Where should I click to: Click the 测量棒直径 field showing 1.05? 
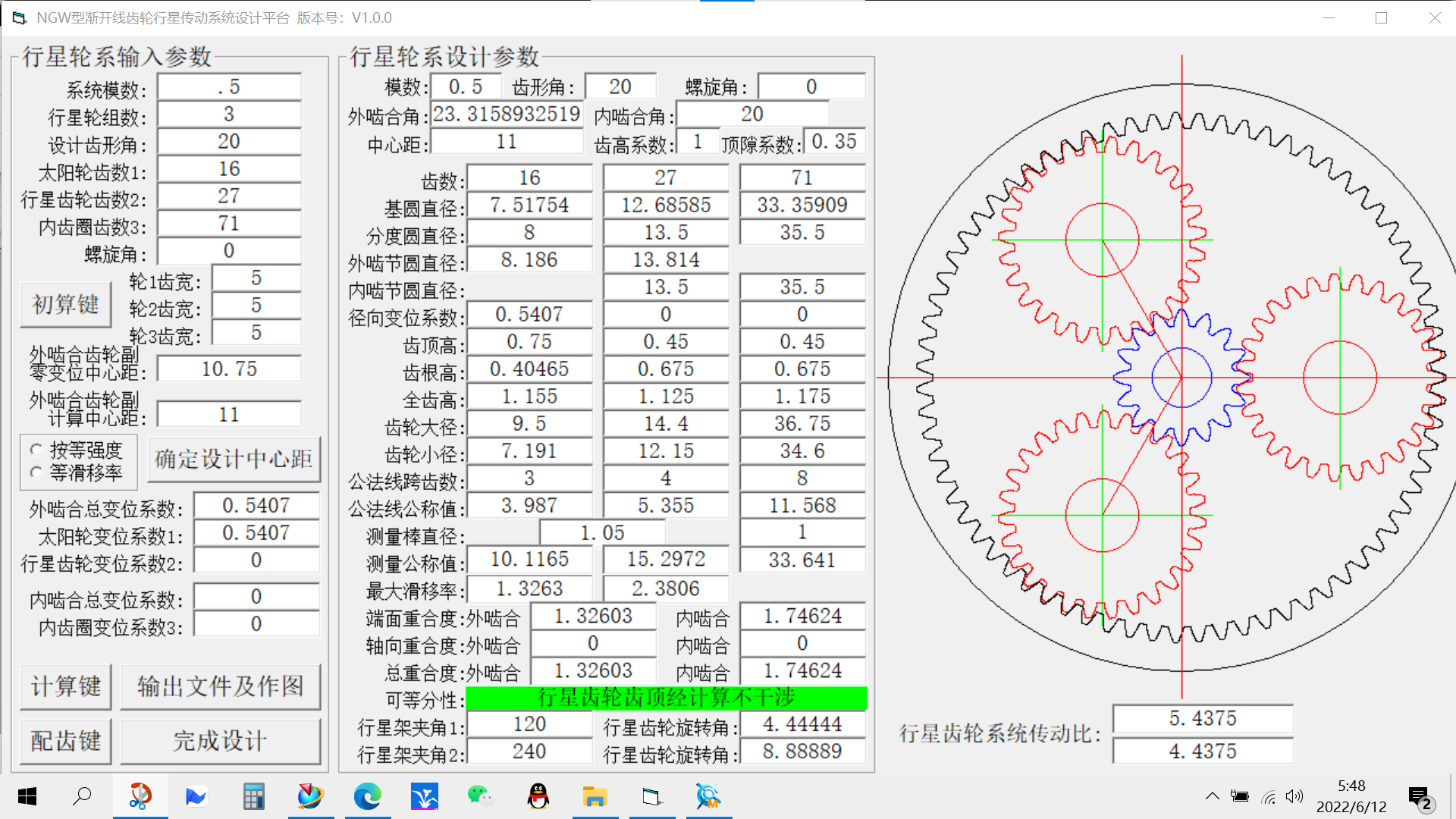coord(602,533)
